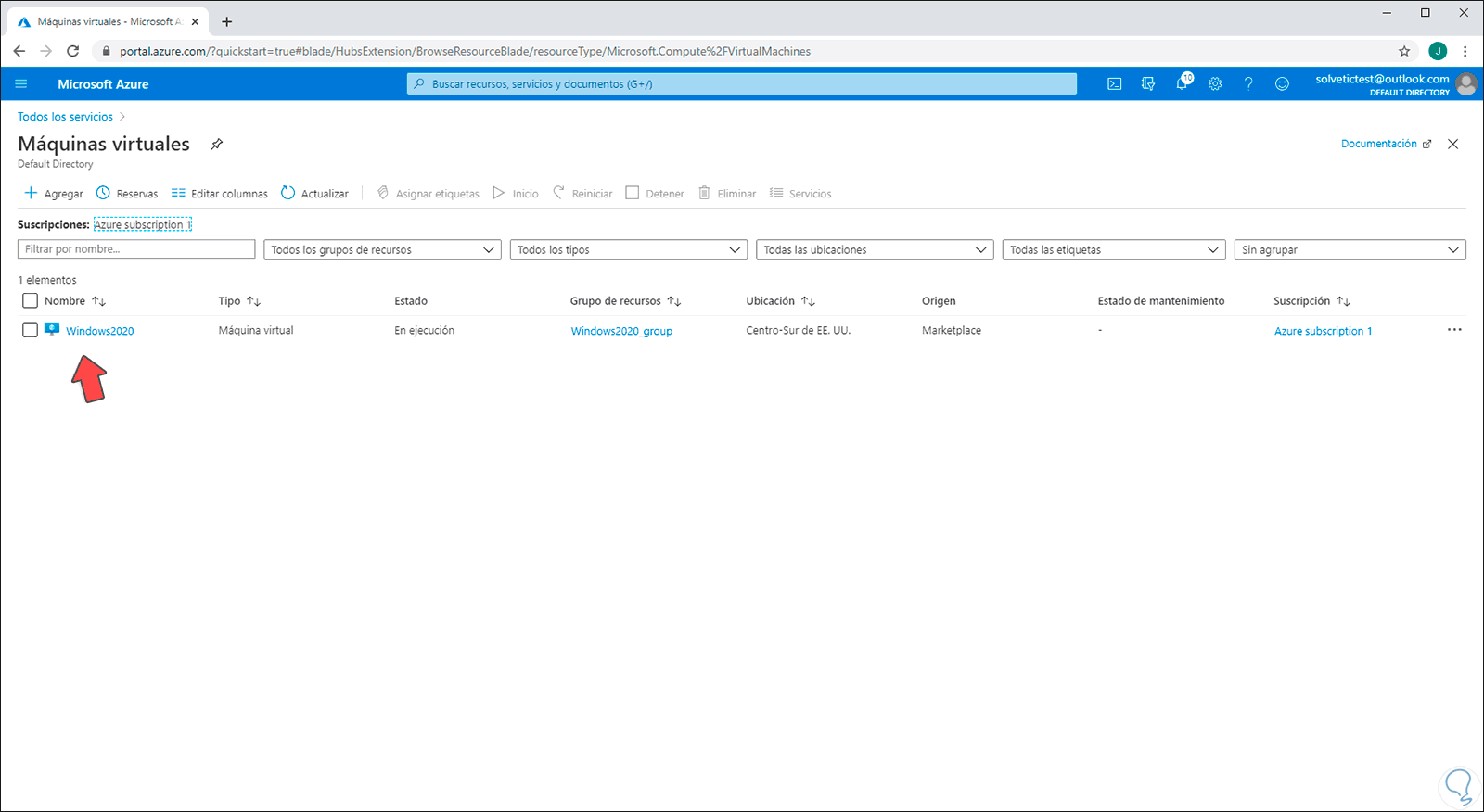Open the notifications bell
This screenshot has width=1484, height=812.
point(1182,84)
